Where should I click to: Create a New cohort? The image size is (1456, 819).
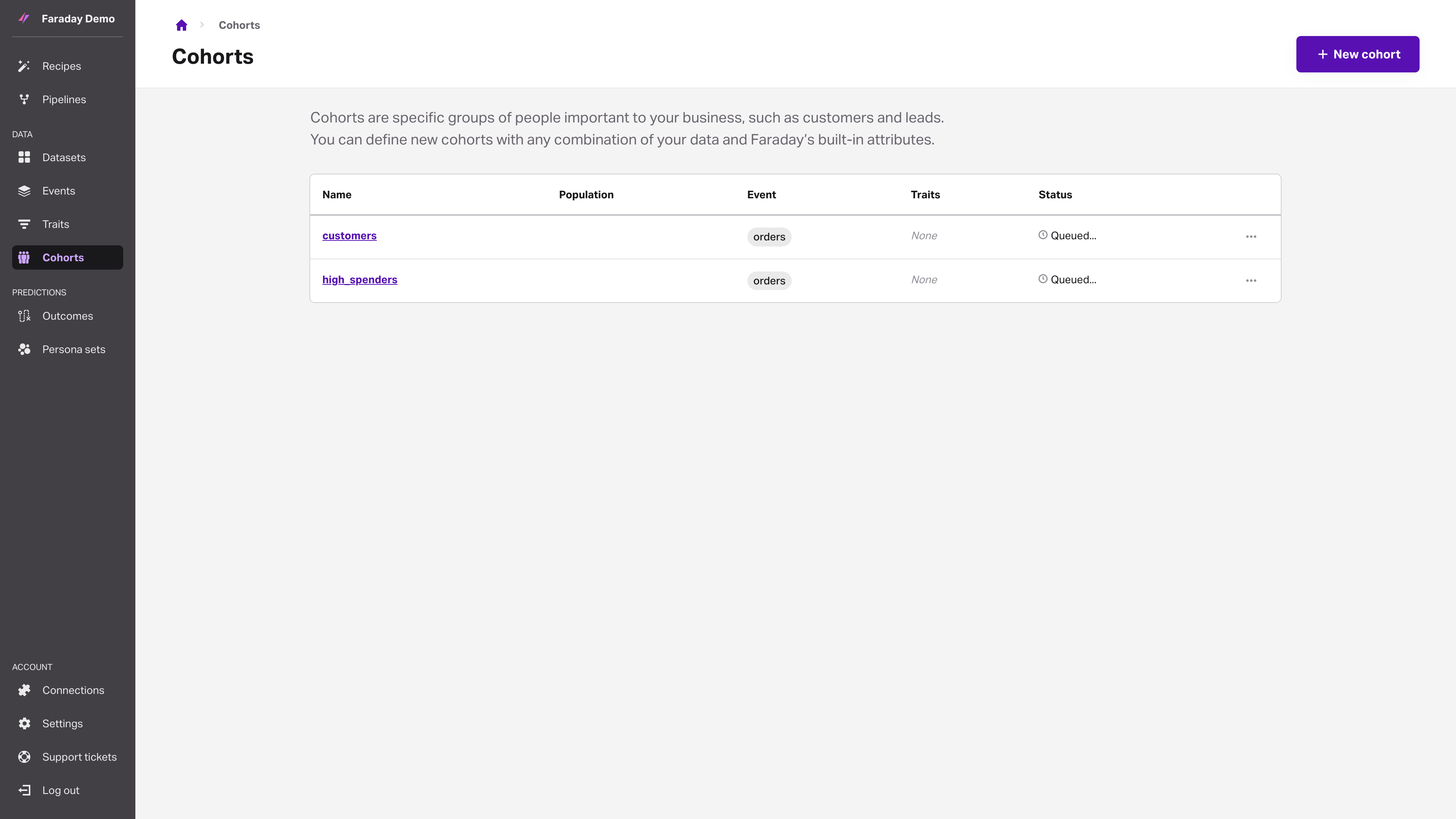point(1358,54)
